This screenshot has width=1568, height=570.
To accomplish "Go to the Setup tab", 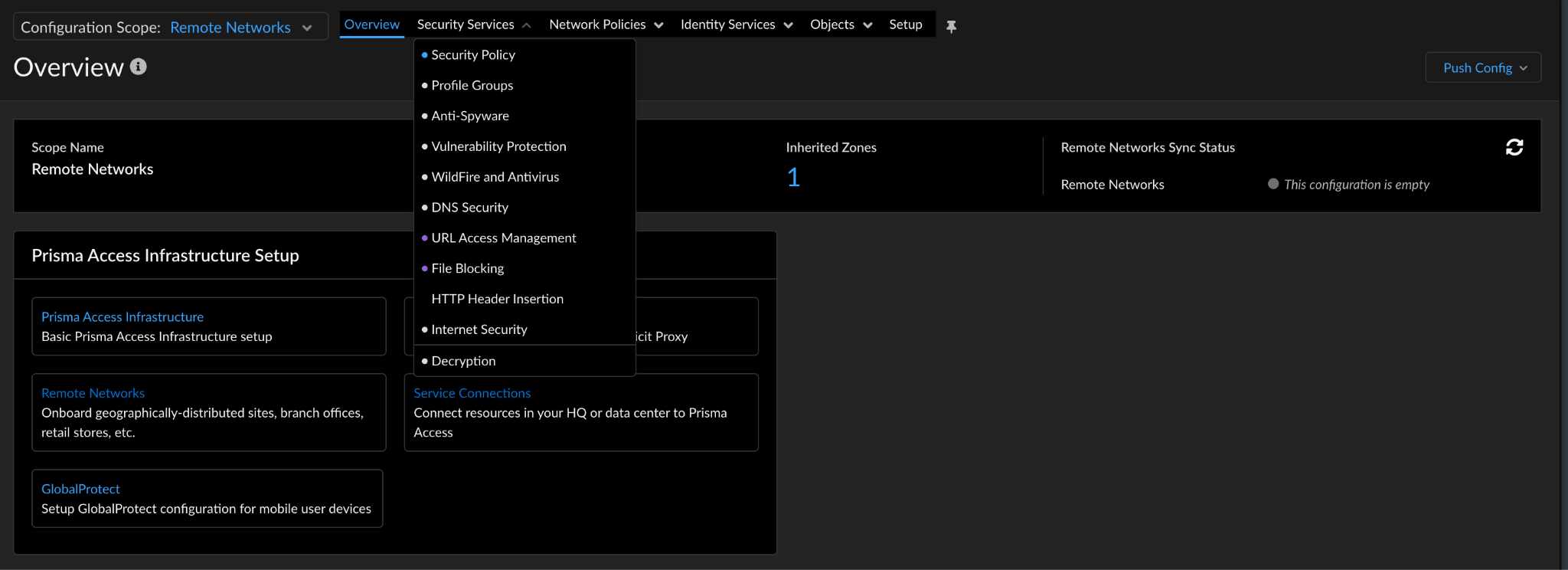I will coord(905,25).
